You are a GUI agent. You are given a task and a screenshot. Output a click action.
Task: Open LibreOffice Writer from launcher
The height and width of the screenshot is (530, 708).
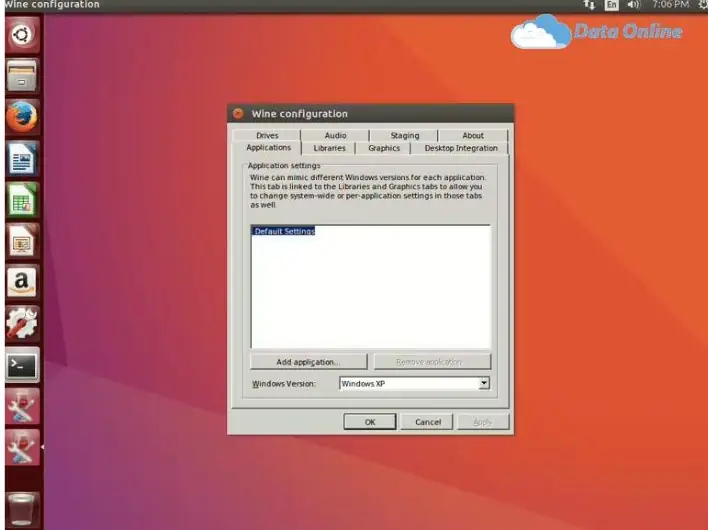coord(22,158)
